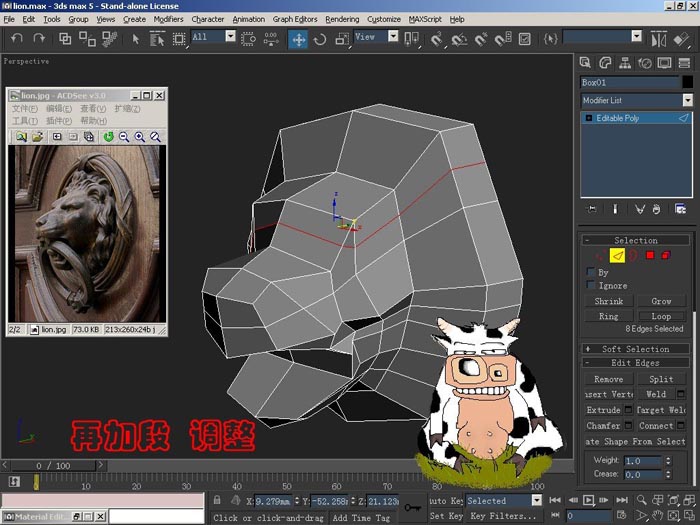Open the Modifier List dropdown

pos(688,100)
